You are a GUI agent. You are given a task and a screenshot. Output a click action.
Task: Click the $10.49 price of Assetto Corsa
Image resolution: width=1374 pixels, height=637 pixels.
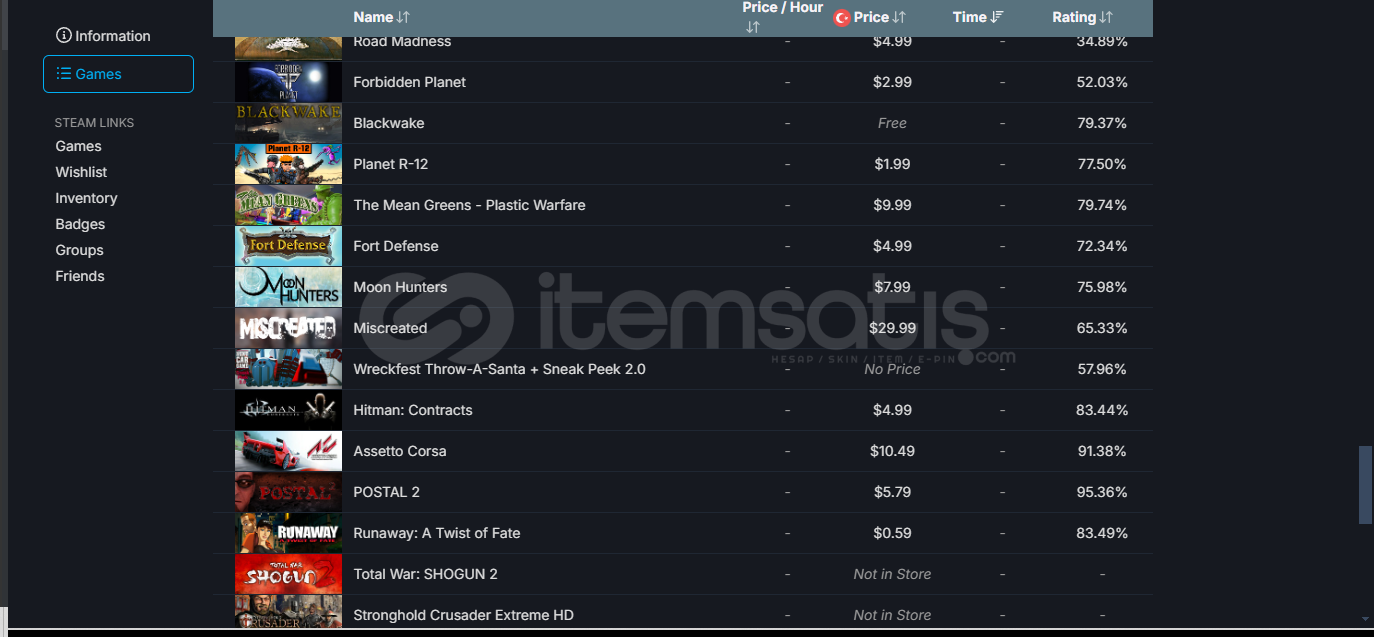pos(892,451)
